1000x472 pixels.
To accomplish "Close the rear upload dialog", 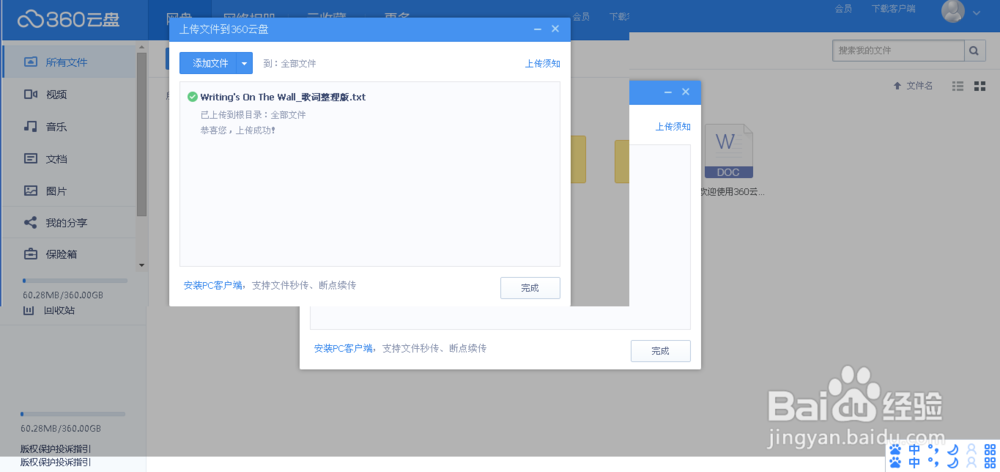I will click(x=686, y=92).
